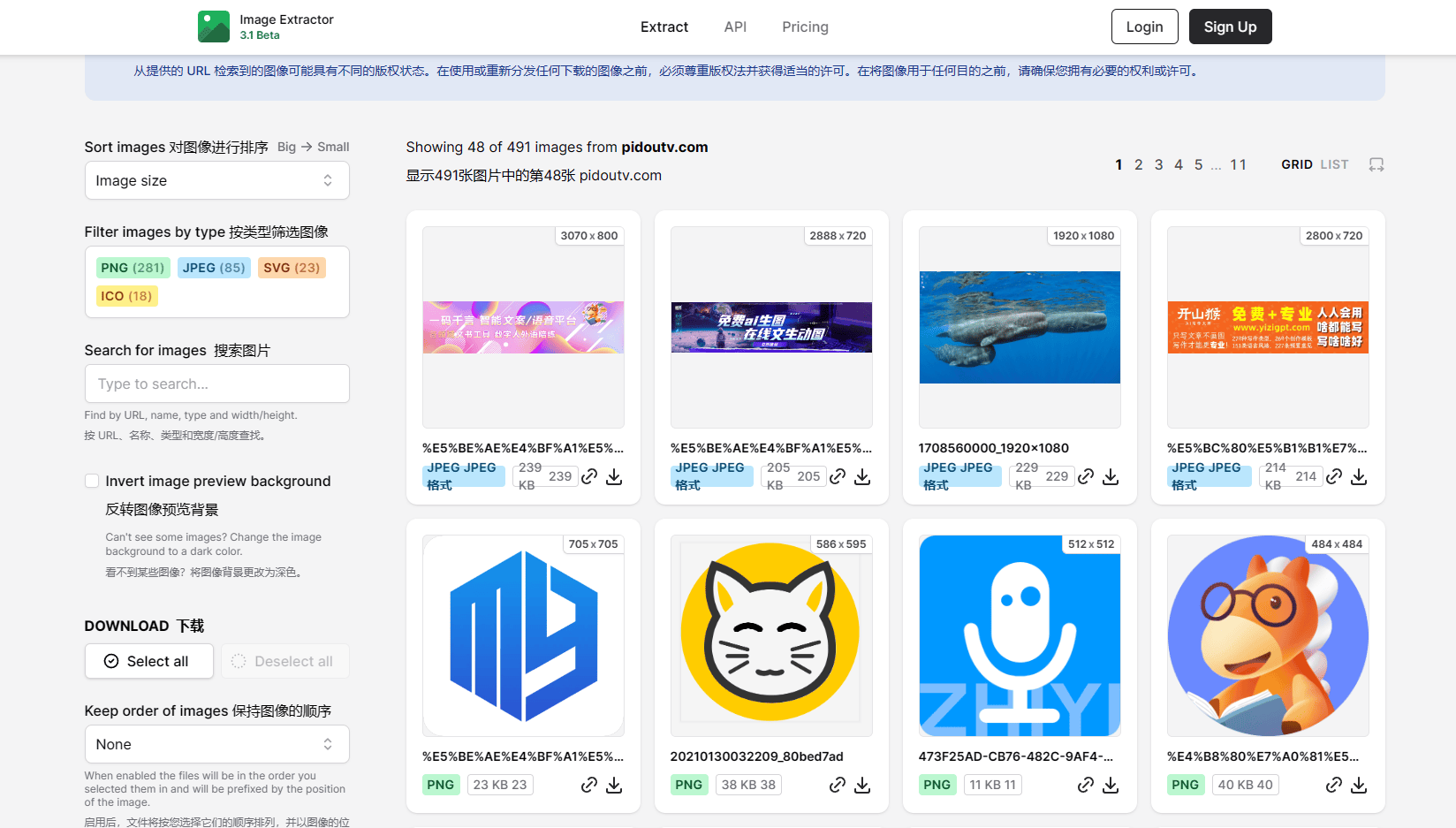
Task: Toggle the SVG (23) type filter
Action: click(x=292, y=268)
